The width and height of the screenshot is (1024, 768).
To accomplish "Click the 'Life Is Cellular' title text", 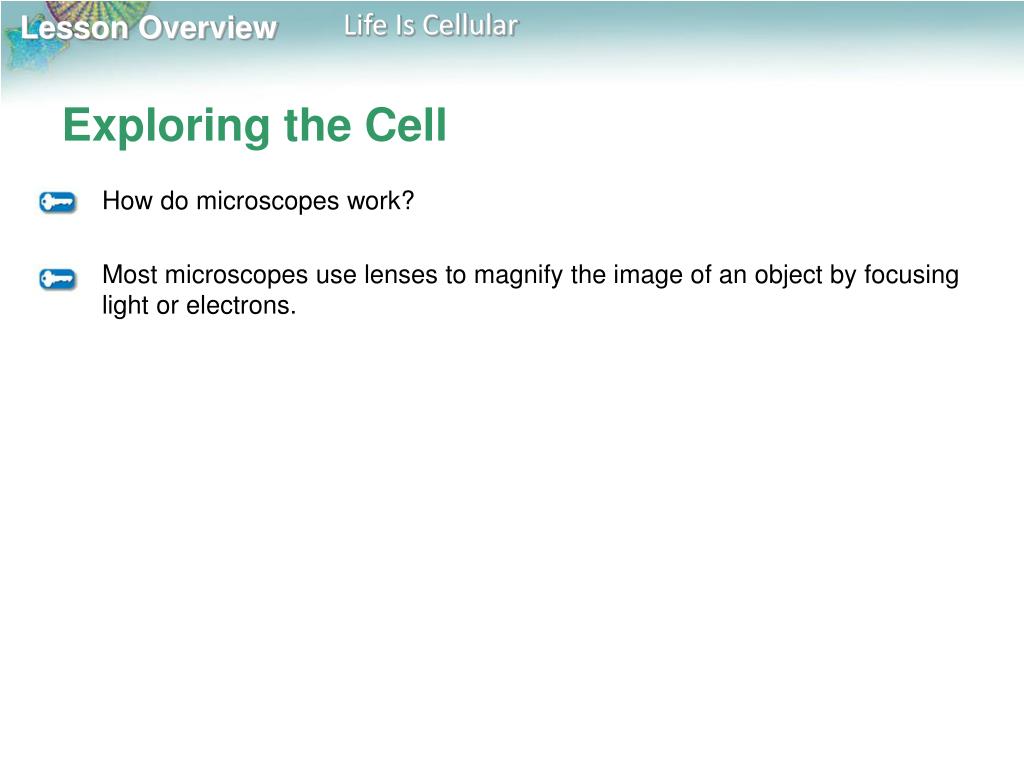I will click(x=431, y=25).
